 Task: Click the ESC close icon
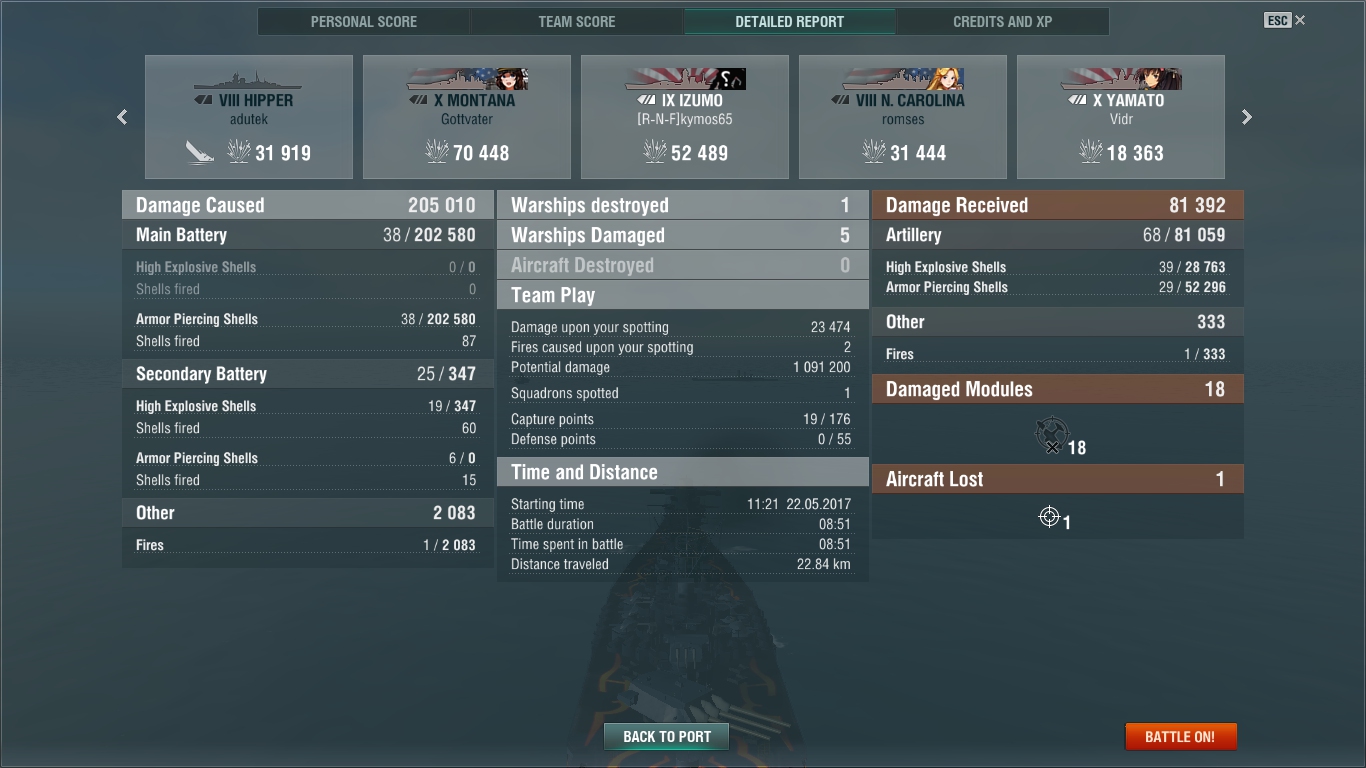1285,20
